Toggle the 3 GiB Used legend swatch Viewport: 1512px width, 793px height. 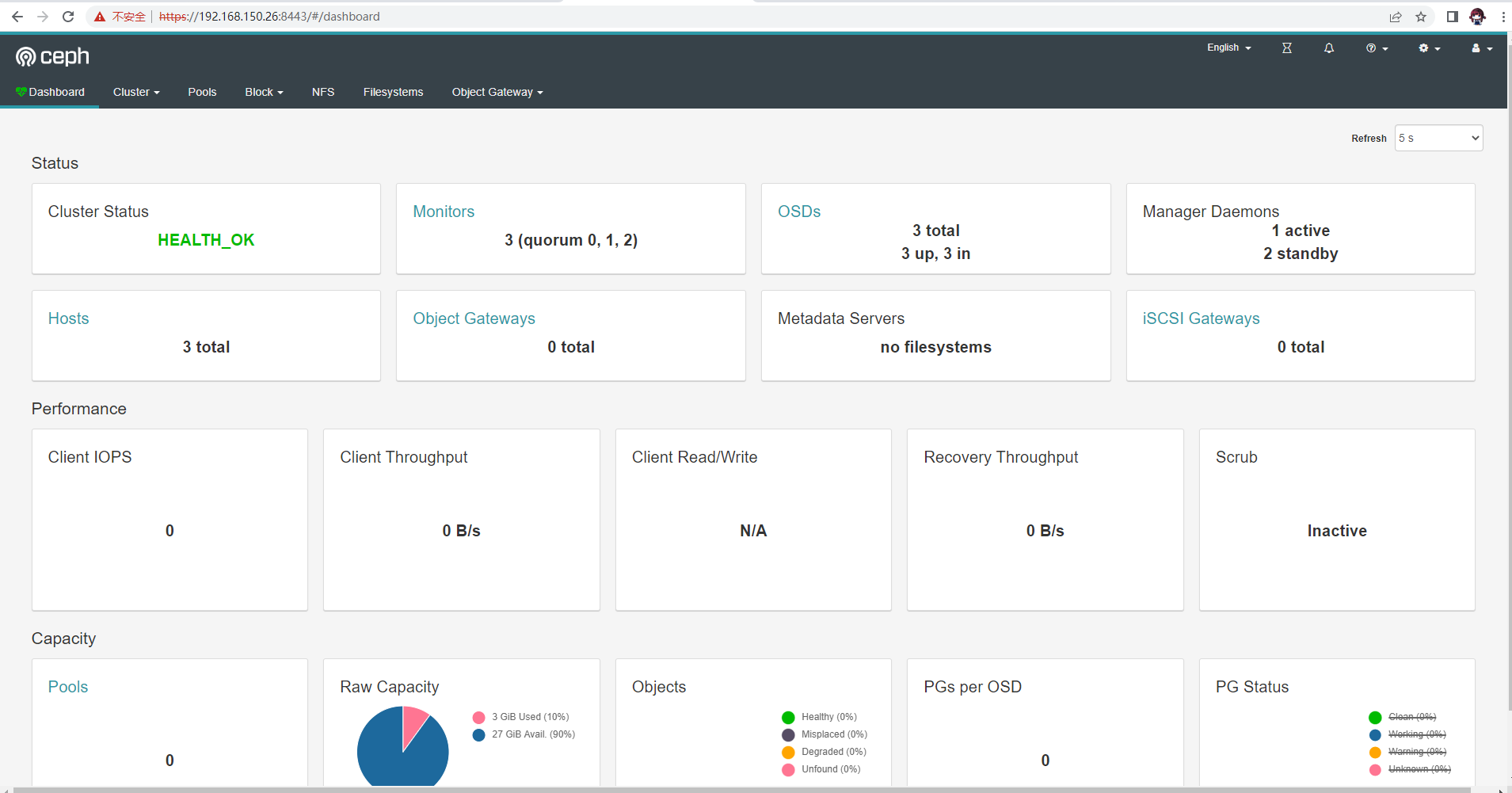pos(478,718)
